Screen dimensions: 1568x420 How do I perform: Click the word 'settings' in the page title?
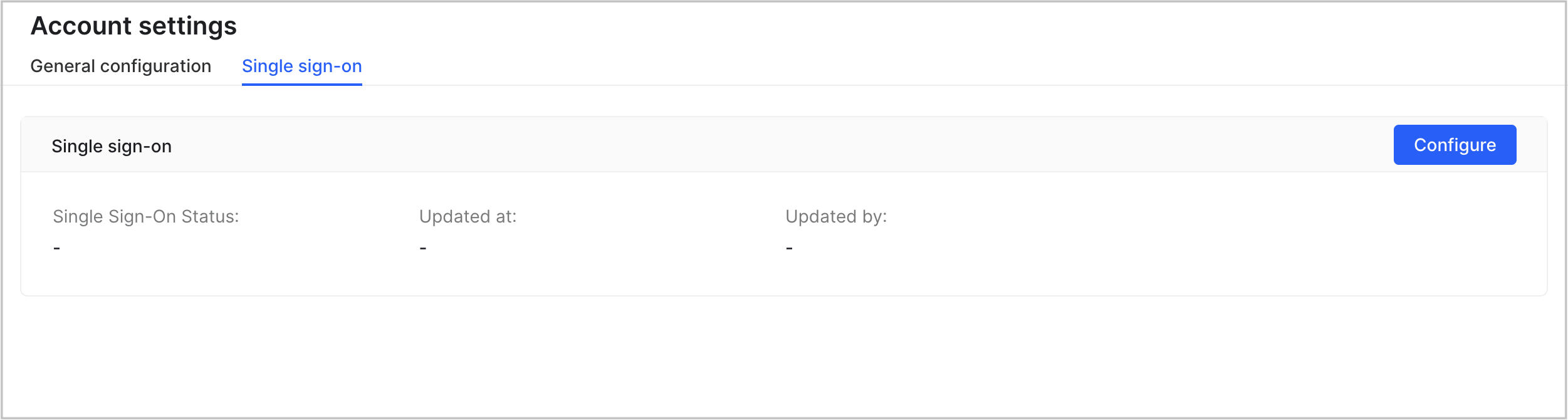187,26
